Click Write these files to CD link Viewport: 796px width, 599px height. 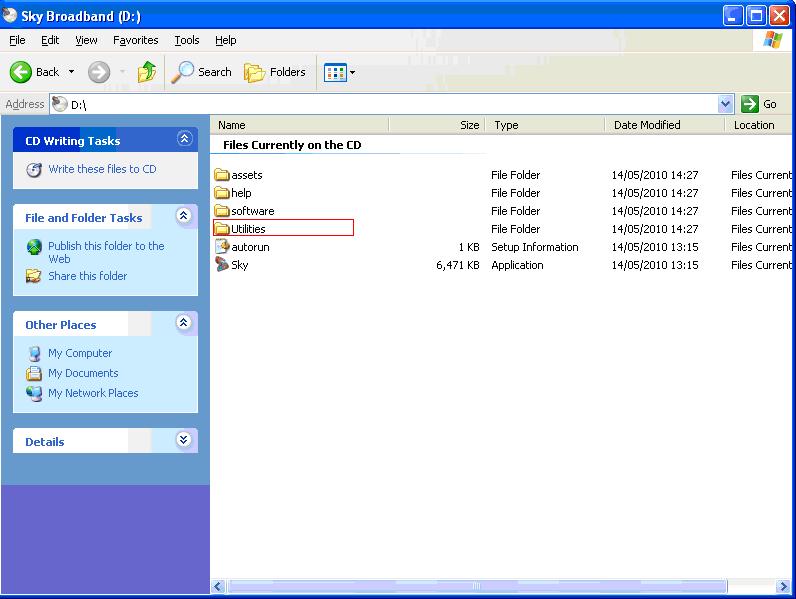(x=102, y=169)
